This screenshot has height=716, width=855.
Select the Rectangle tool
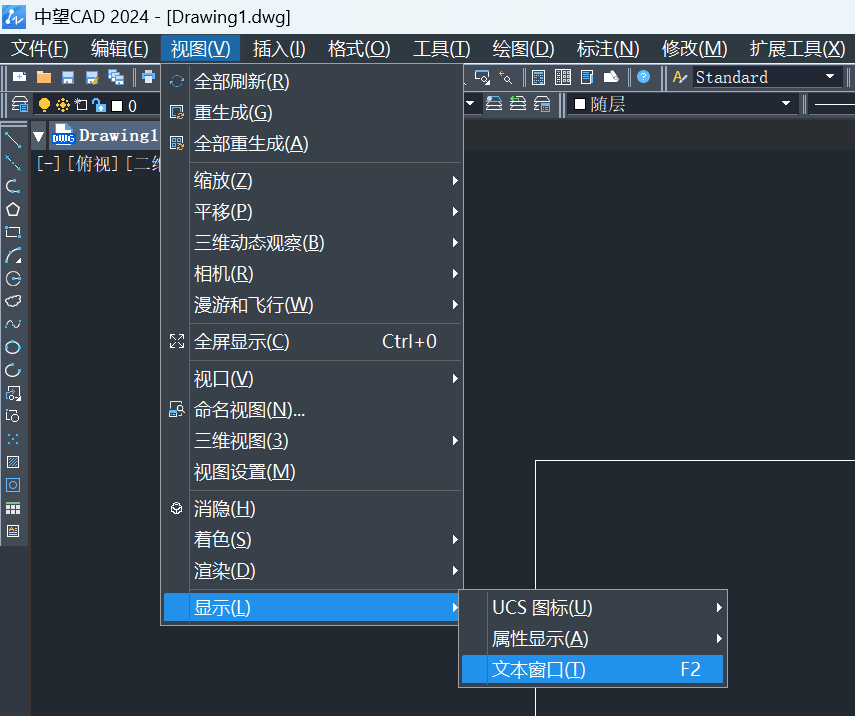click(13, 232)
